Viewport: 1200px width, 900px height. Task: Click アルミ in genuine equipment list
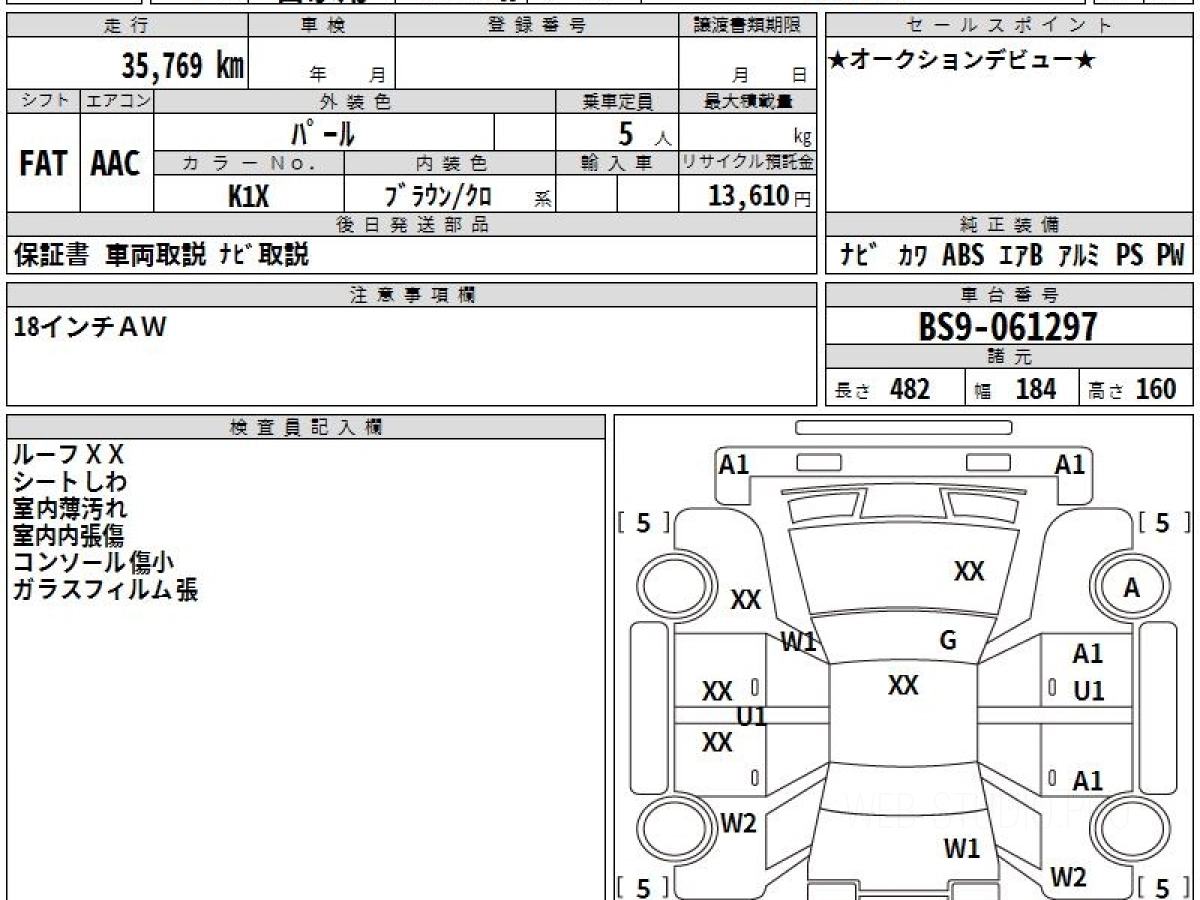1080,256
